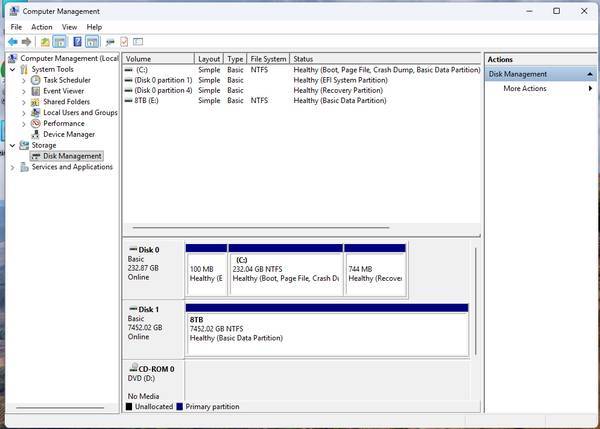The height and width of the screenshot is (429, 600).
Task: Toggle the Show/Hide Console Tree button
Action: pyautogui.click(x=60, y=43)
